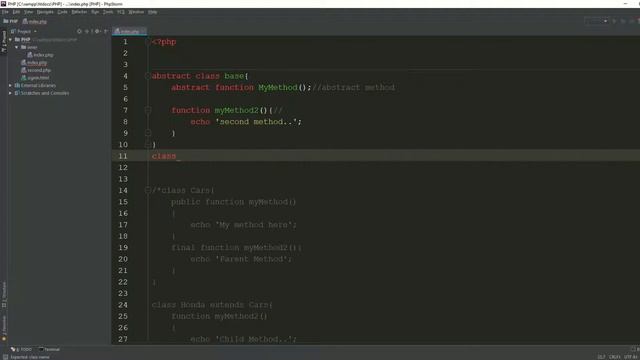This screenshot has width=640, height=360.
Task: Open the Terminal tool window
Action: [x=49, y=349]
